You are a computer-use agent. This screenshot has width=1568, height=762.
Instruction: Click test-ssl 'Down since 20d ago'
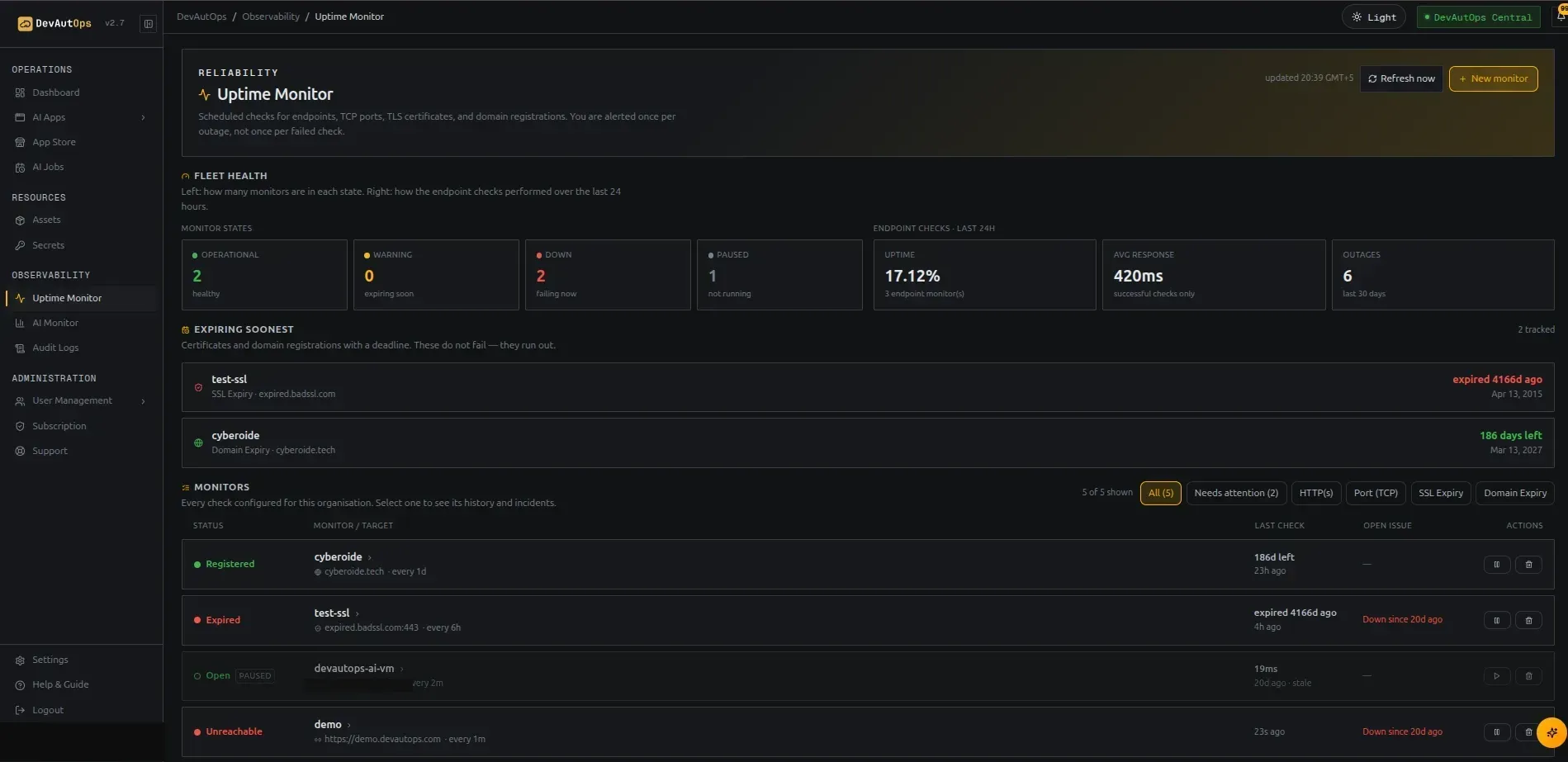[x=1402, y=619]
